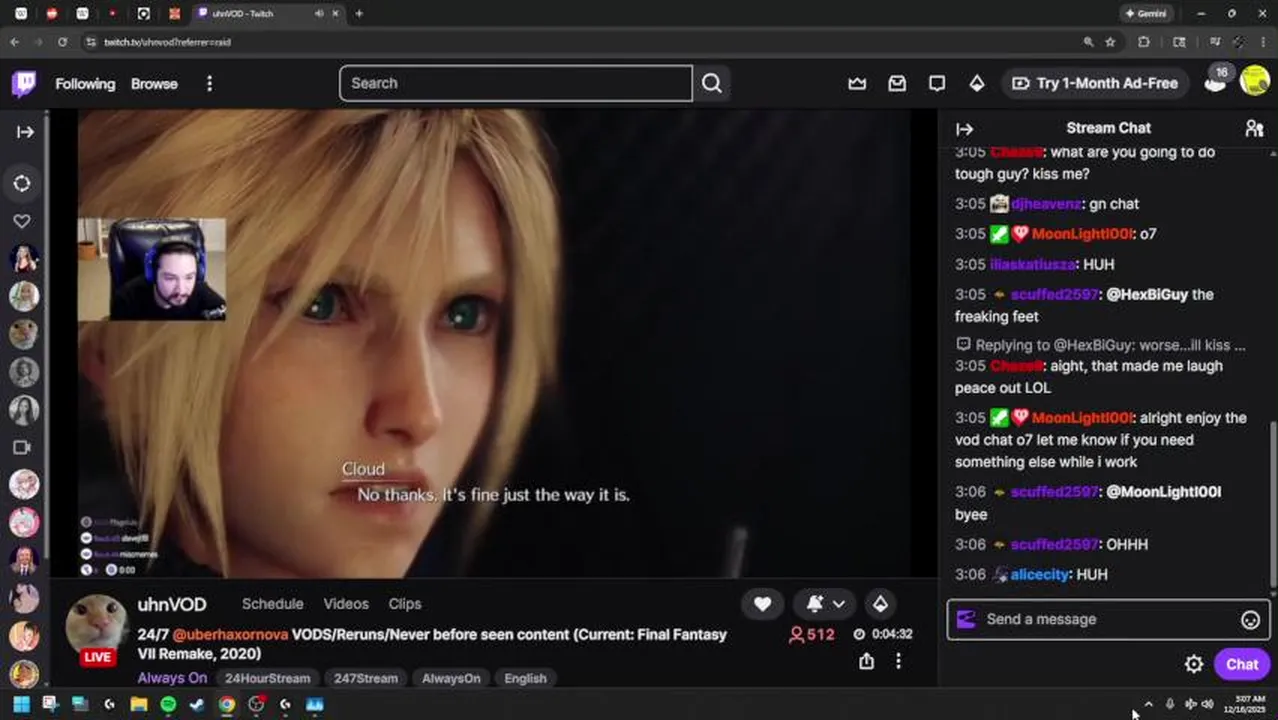The height and width of the screenshot is (720, 1278).
Task: Open the Always On category link
Action: (x=172, y=678)
